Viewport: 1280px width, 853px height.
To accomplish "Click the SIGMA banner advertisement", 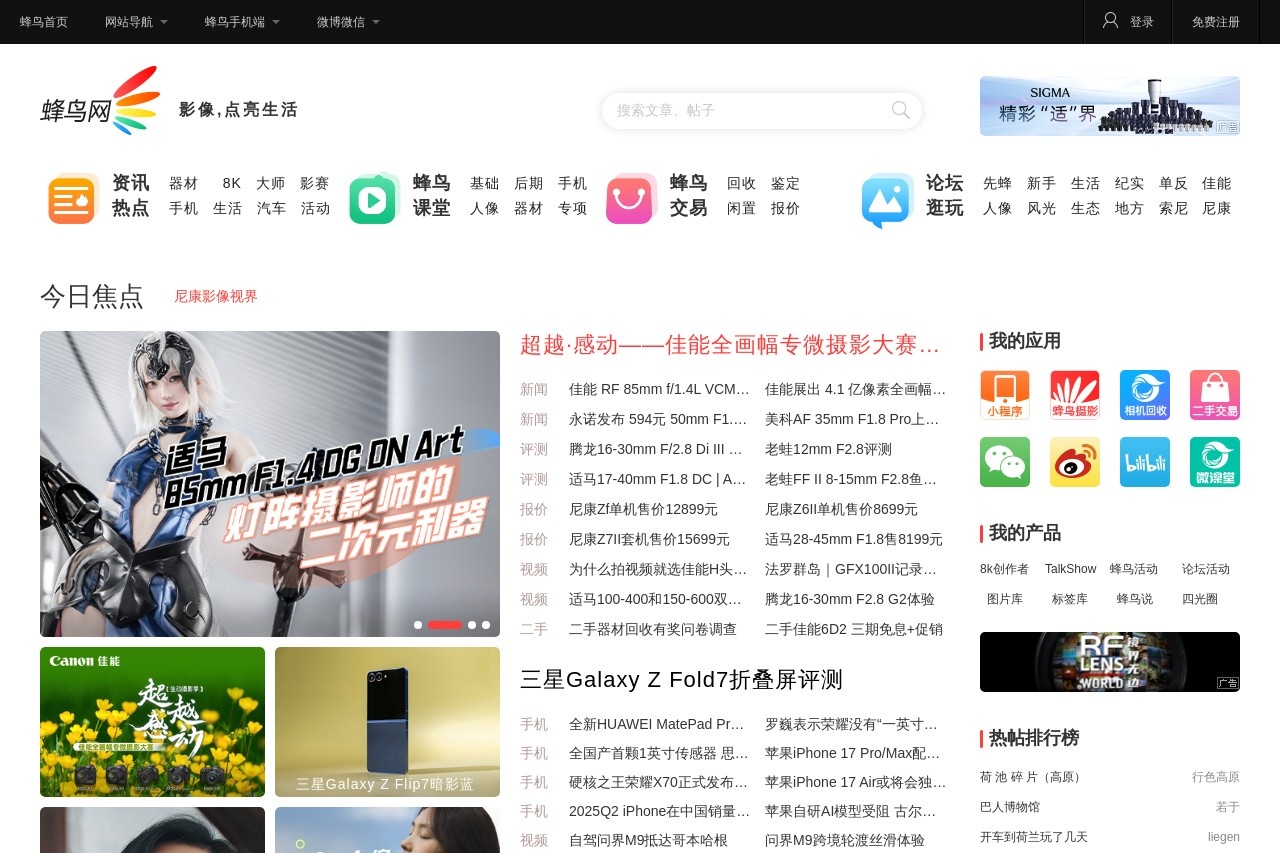I will [x=1110, y=106].
